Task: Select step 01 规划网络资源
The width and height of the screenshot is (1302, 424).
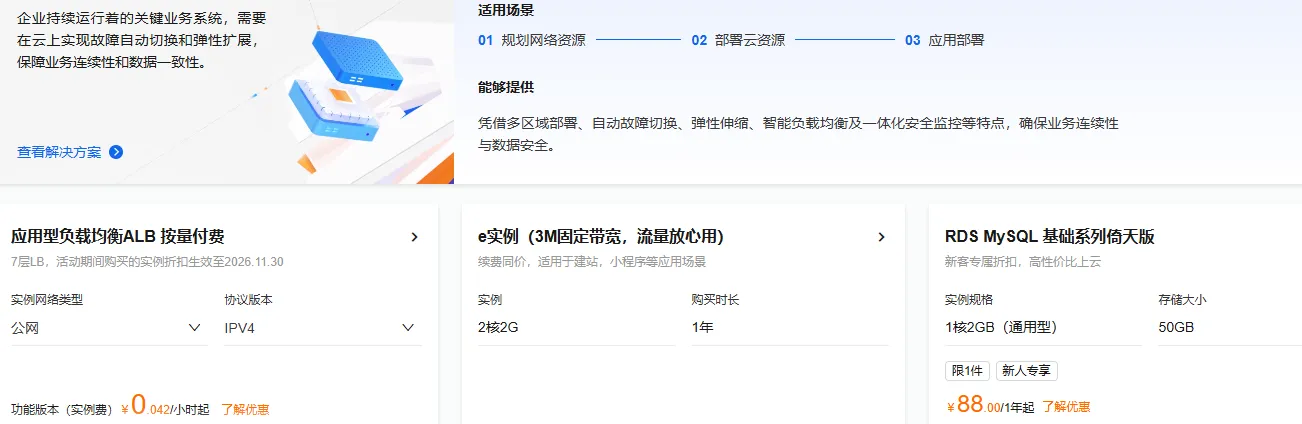Action: [x=532, y=40]
